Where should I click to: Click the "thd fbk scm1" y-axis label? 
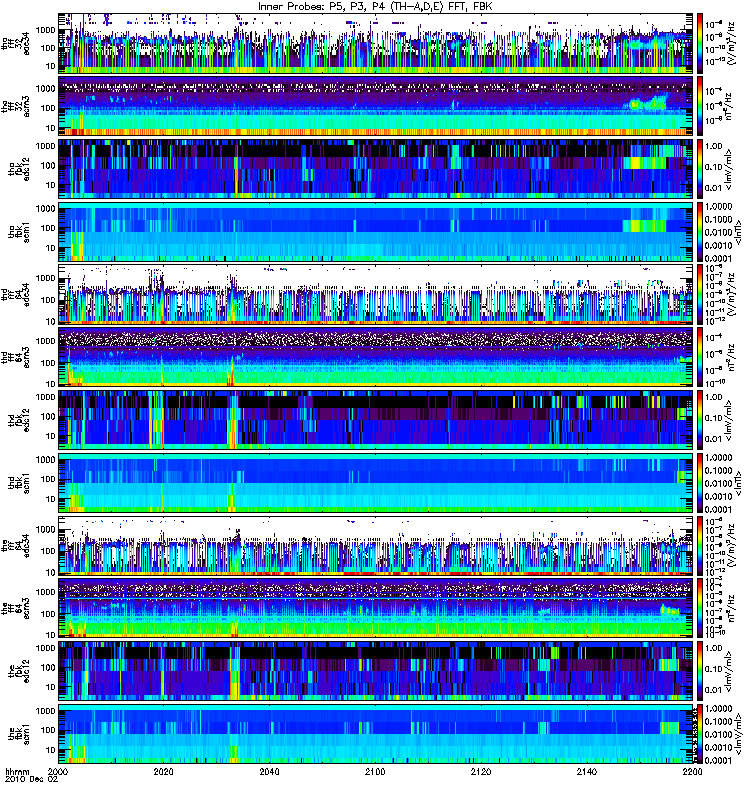coord(19,483)
